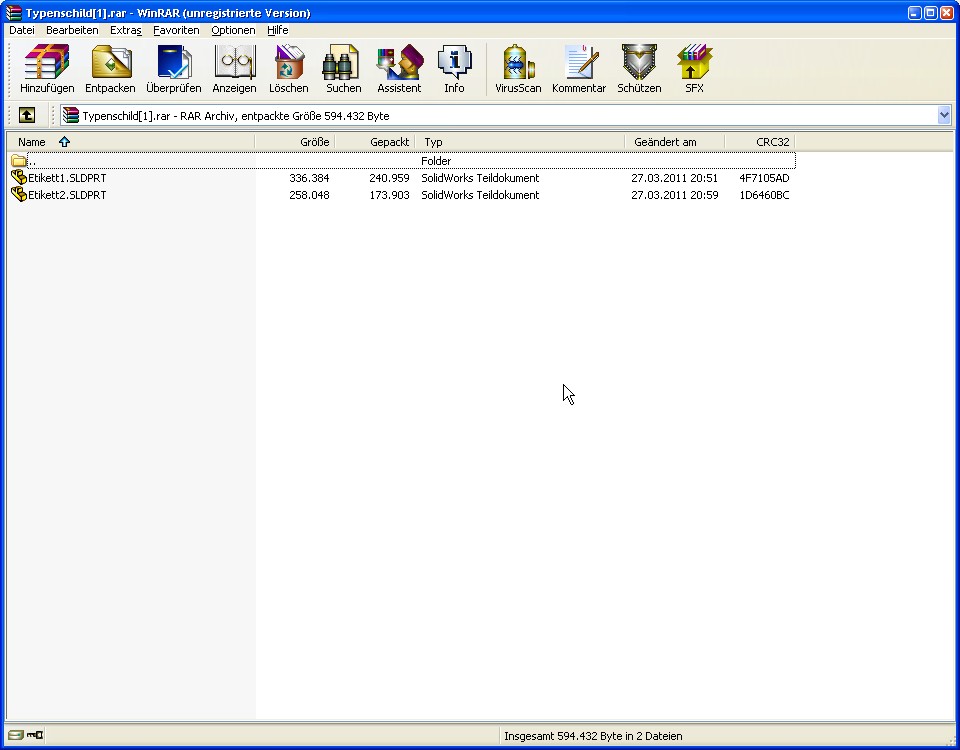Click the key password icon in status bar
960x750 pixels.
[35, 735]
